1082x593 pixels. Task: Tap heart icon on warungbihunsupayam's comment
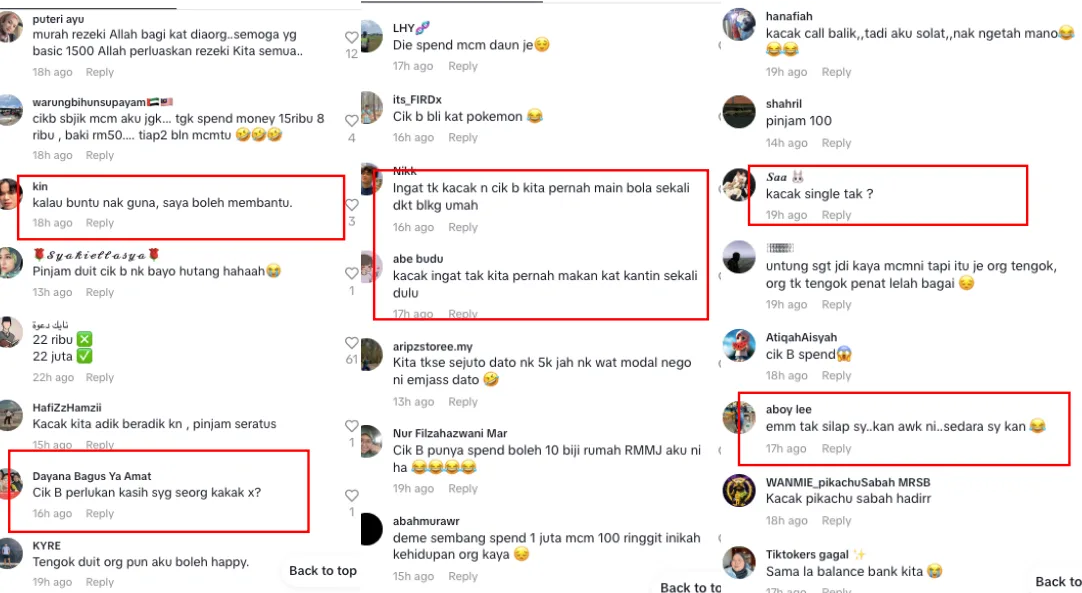pyautogui.click(x=351, y=121)
